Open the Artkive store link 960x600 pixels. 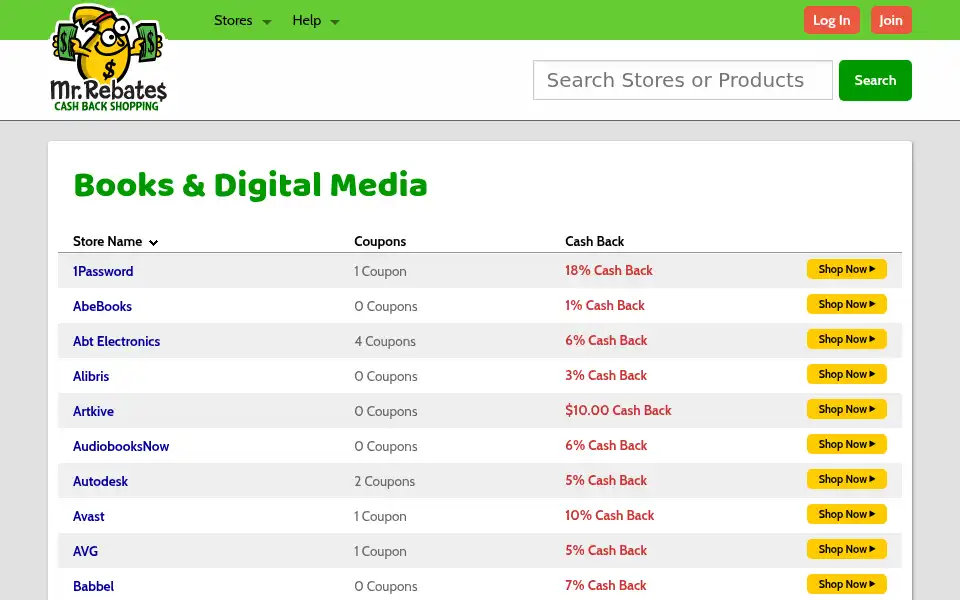coord(93,411)
